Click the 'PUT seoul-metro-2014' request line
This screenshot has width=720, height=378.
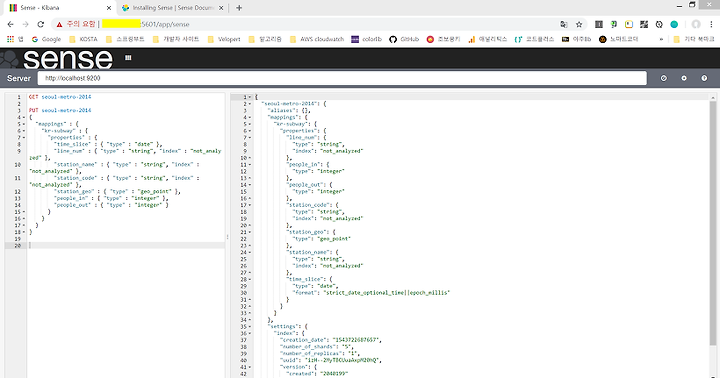coord(60,110)
